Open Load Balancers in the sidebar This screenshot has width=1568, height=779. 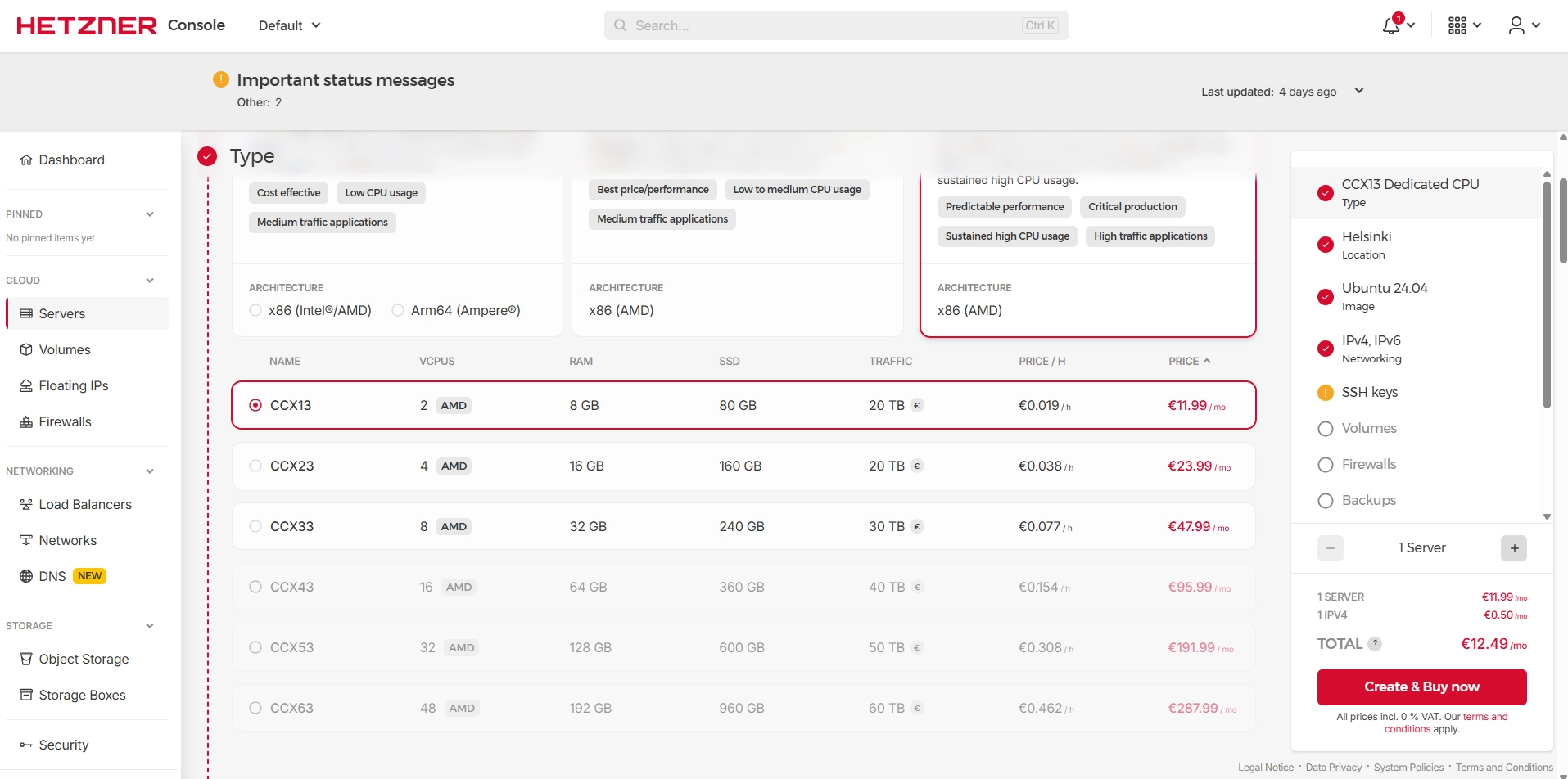[85, 504]
